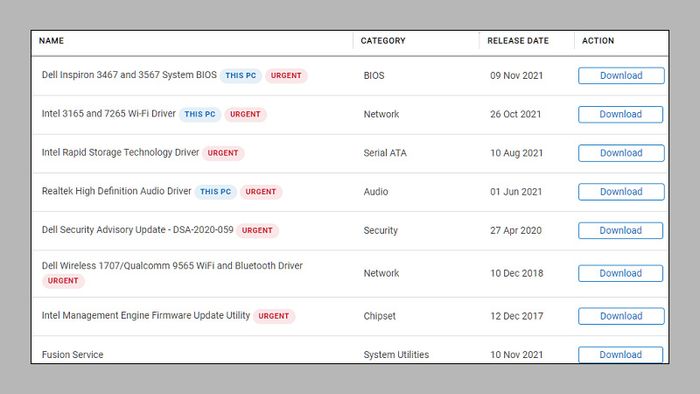Open the Dell Security Advisory Update entry
The height and width of the screenshot is (394, 700).
point(138,230)
